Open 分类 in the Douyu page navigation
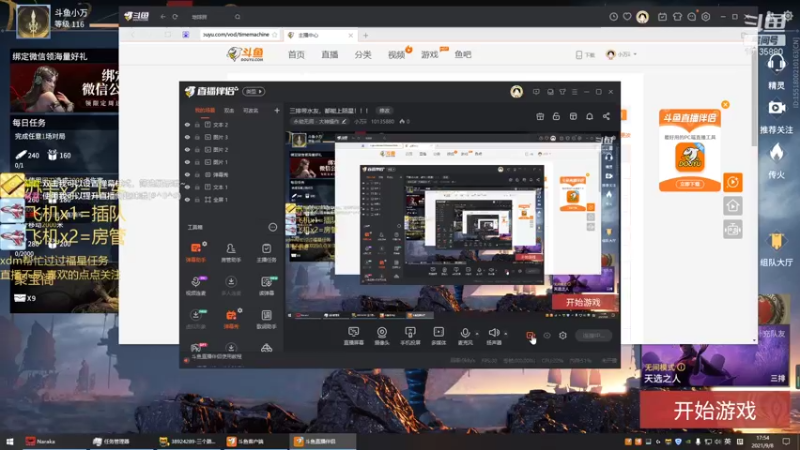 (363, 55)
